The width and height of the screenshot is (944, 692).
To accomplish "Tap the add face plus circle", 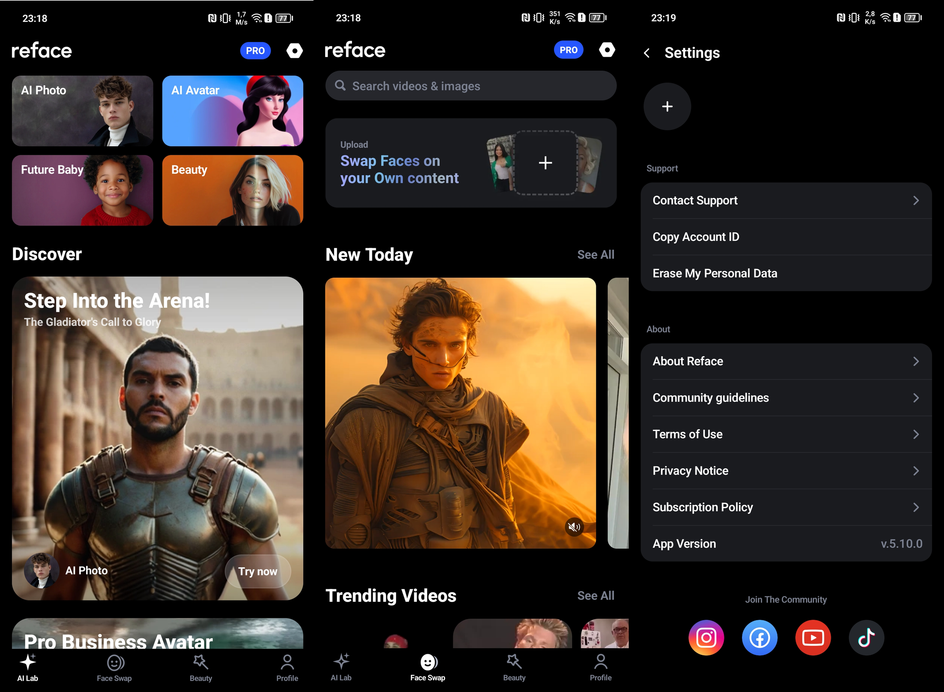I will (x=667, y=107).
